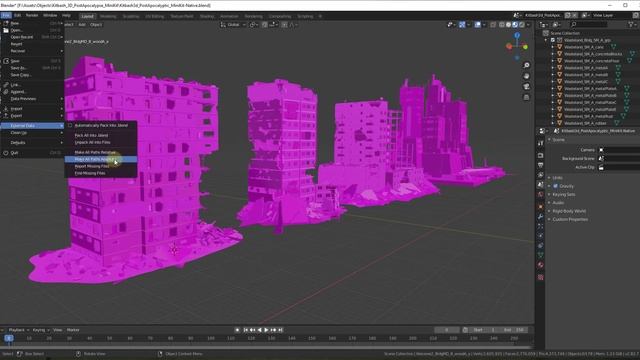640x360 pixels.
Task: Expand the Units panel
Action: pos(558,178)
